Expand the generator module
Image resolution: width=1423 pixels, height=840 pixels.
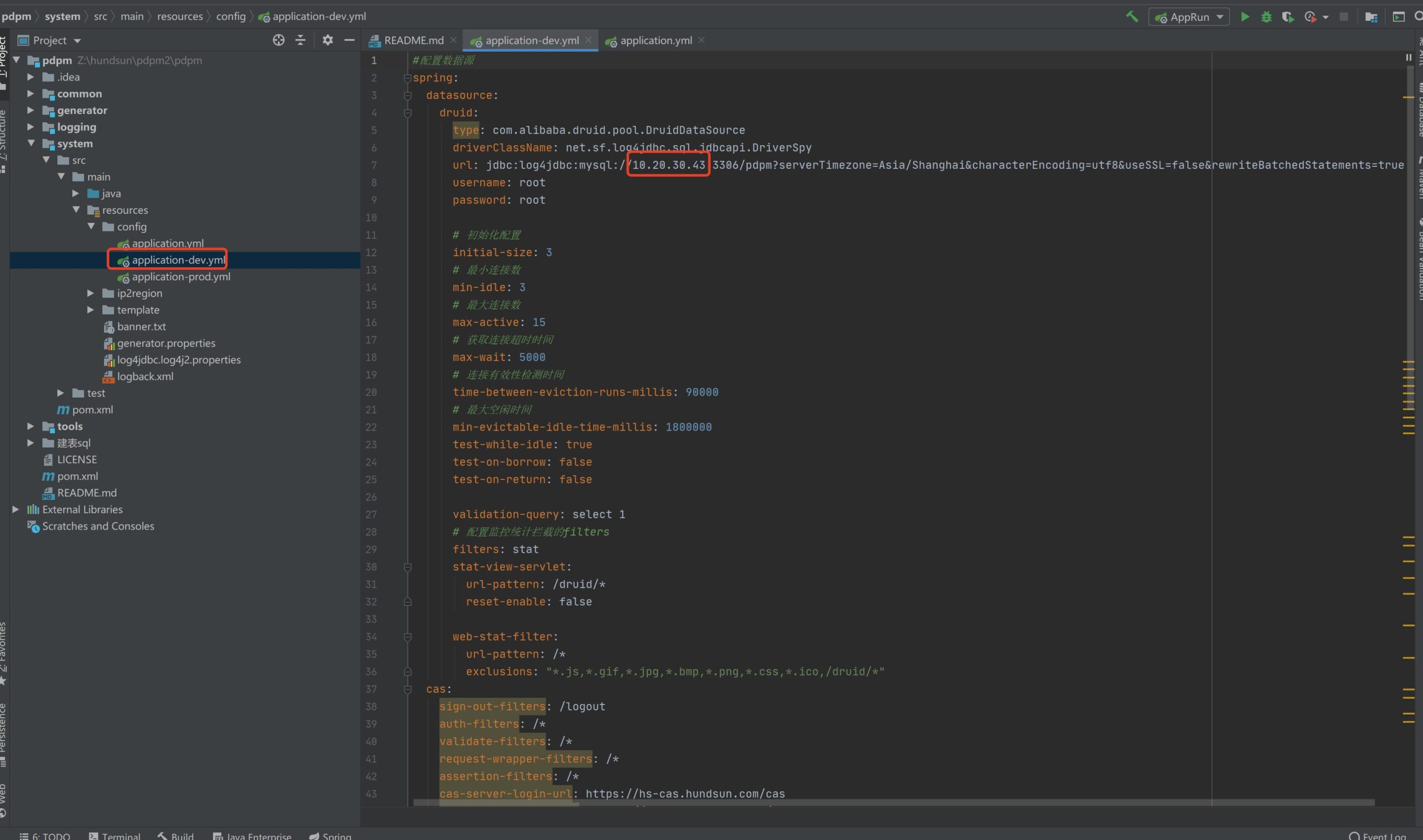click(x=31, y=111)
